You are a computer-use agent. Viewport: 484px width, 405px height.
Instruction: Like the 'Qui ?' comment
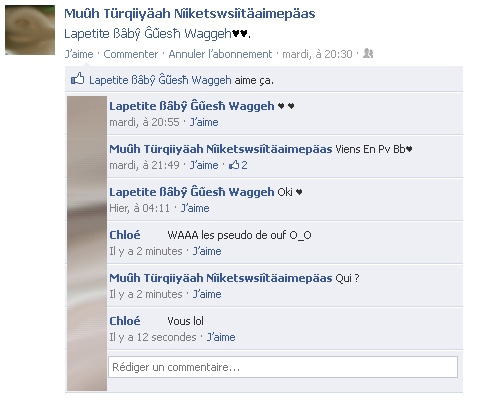coord(207,294)
